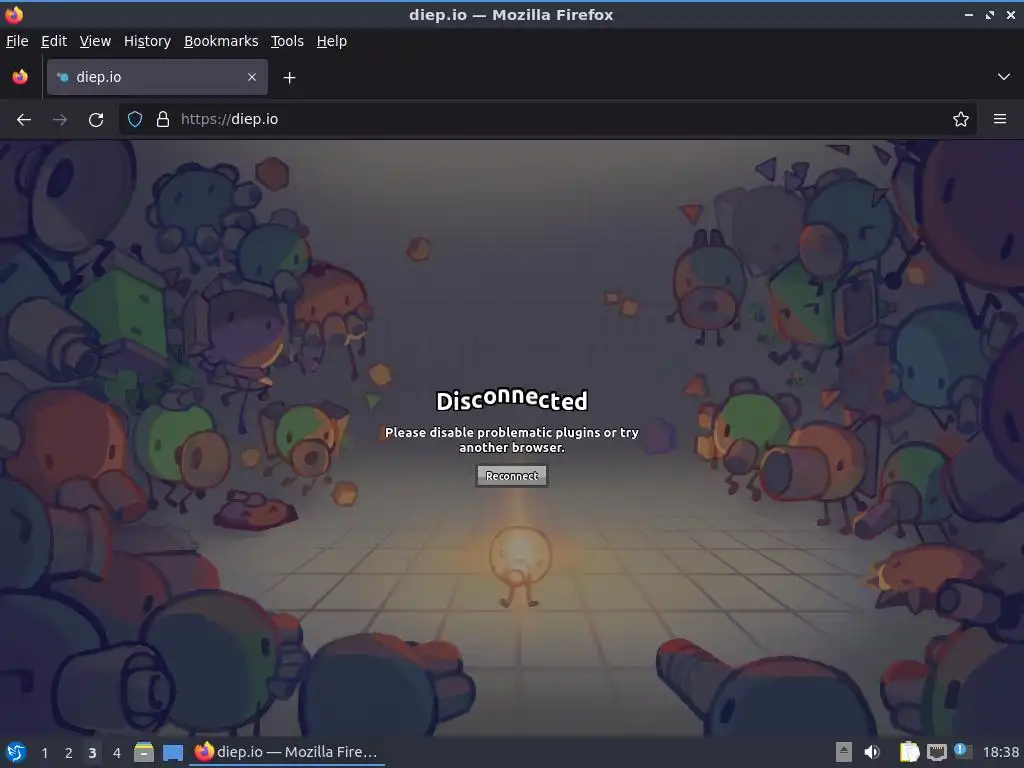This screenshot has height=768, width=1024.
Task: Select the diep.io browser tab
Action: point(157,77)
